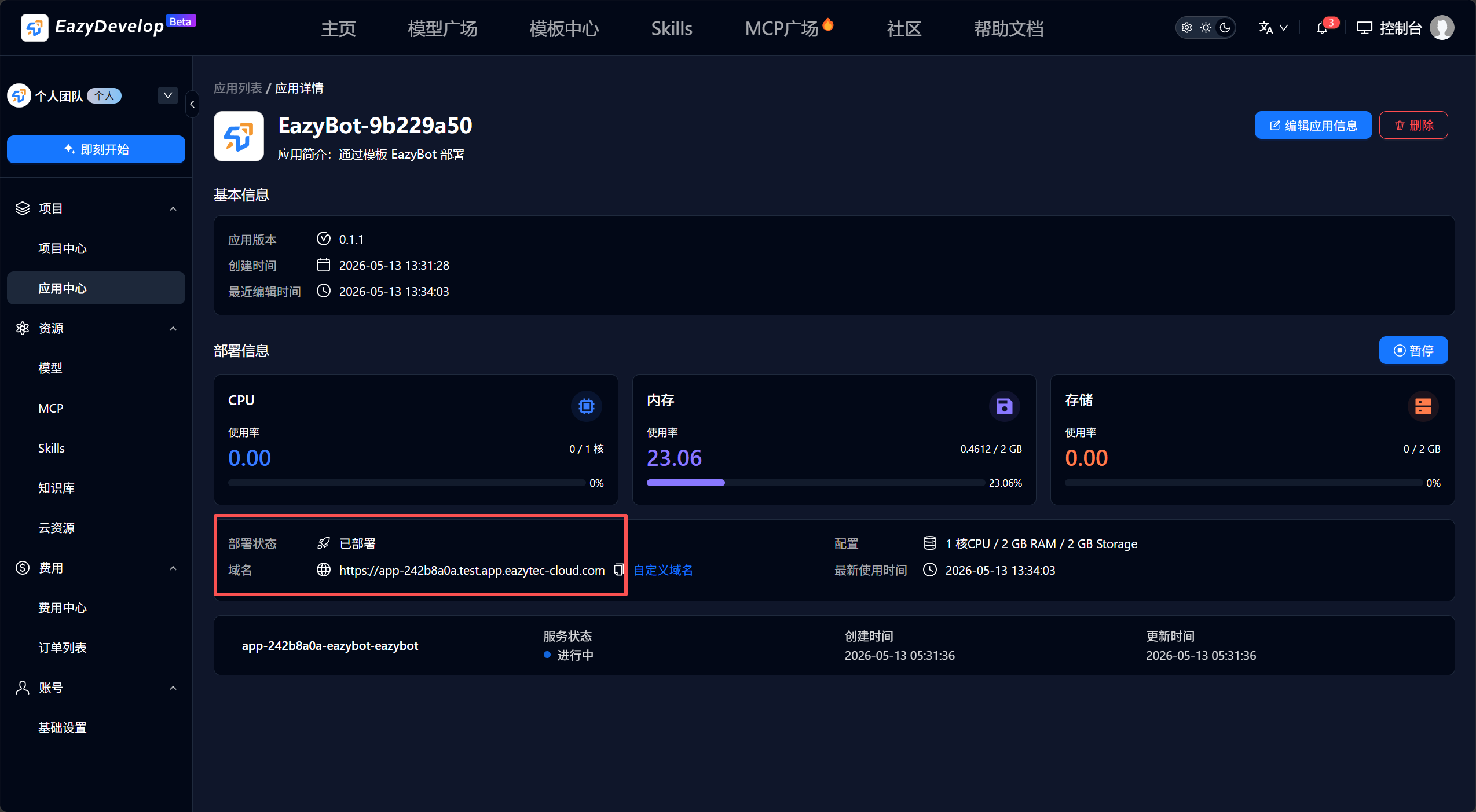This screenshot has height=812, width=1476.
Task: Click the 存储 usage progress bar
Action: point(1244,483)
